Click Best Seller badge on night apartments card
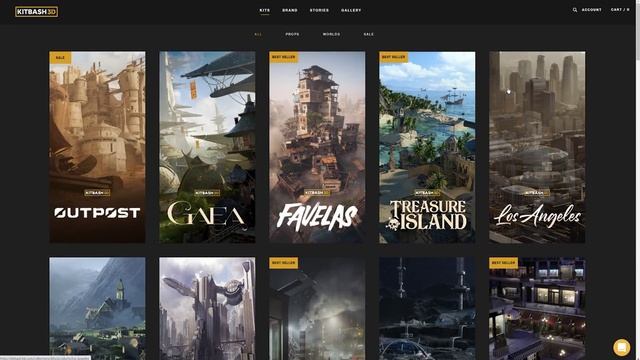The height and width of the screenshot is (360, 640). point(504,263)
